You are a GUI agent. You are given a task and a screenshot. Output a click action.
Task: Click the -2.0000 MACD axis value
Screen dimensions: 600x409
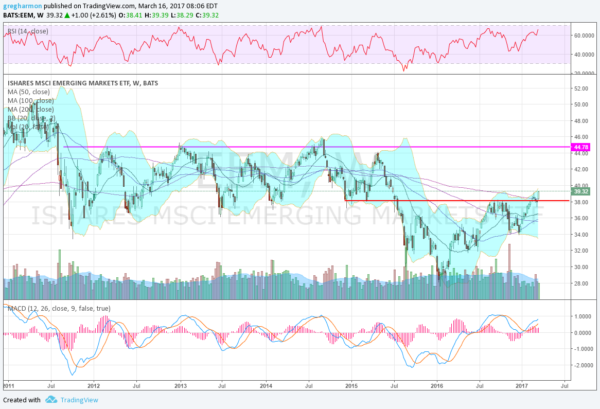[x=584, y=365]
